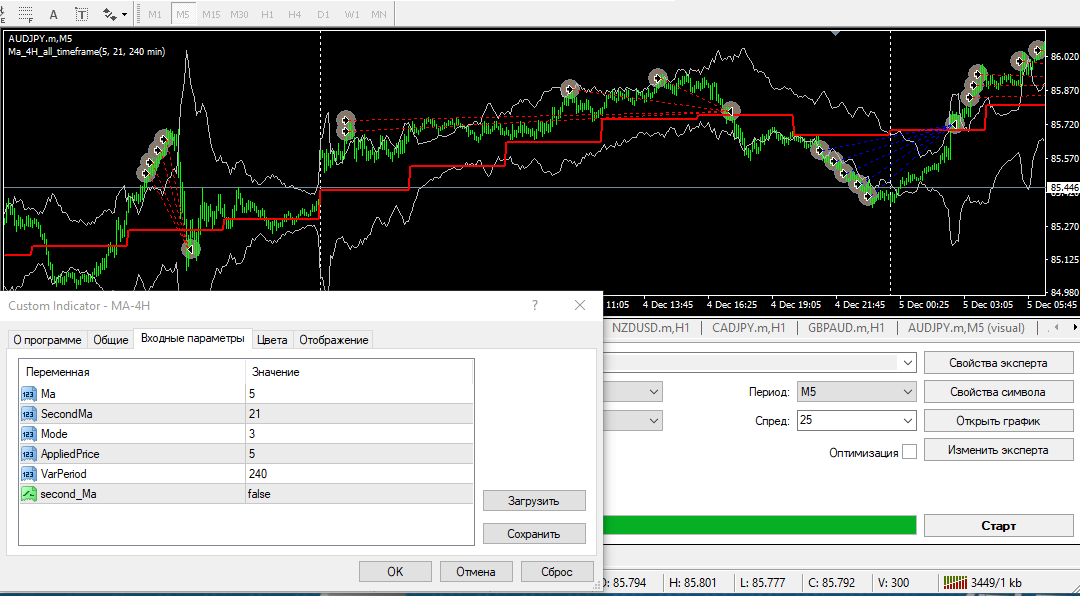The width and height of the screenshot is (1080, 596).
Task: Click the boolean icon beside second_Ma variable
Action: tap(29, 494)
